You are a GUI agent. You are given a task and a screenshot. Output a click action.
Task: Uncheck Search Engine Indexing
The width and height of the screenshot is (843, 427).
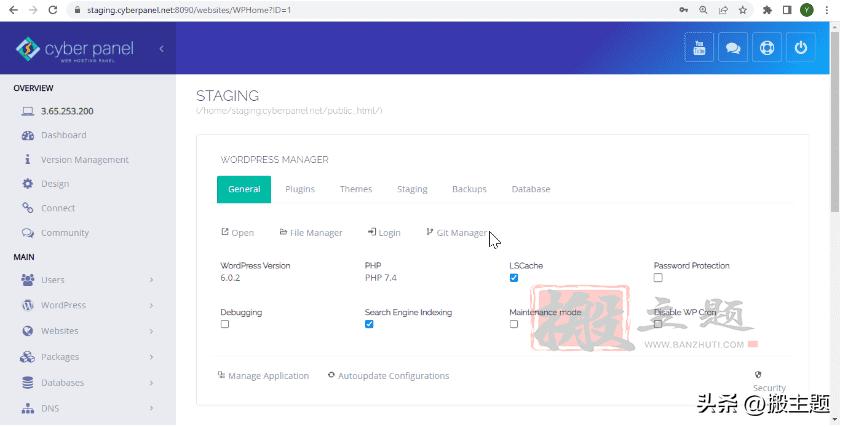click(369, 324)
